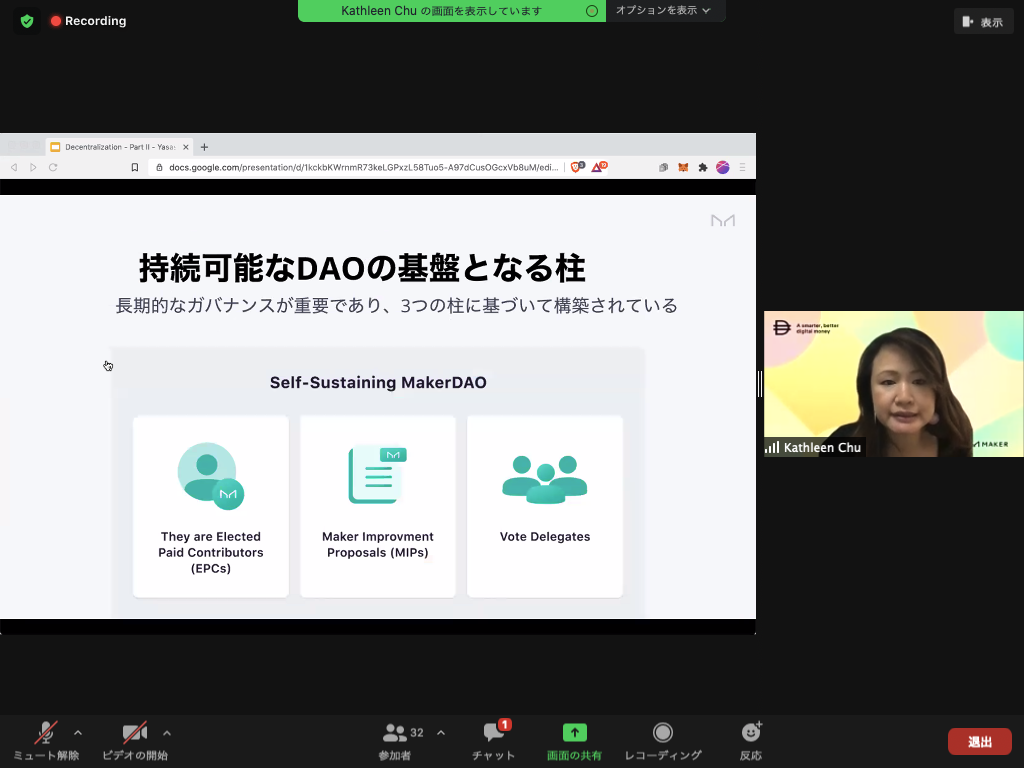
Task: Click the Elected Paid Contributors card icon
Action: pyautogui.click(x=210, y=476)
